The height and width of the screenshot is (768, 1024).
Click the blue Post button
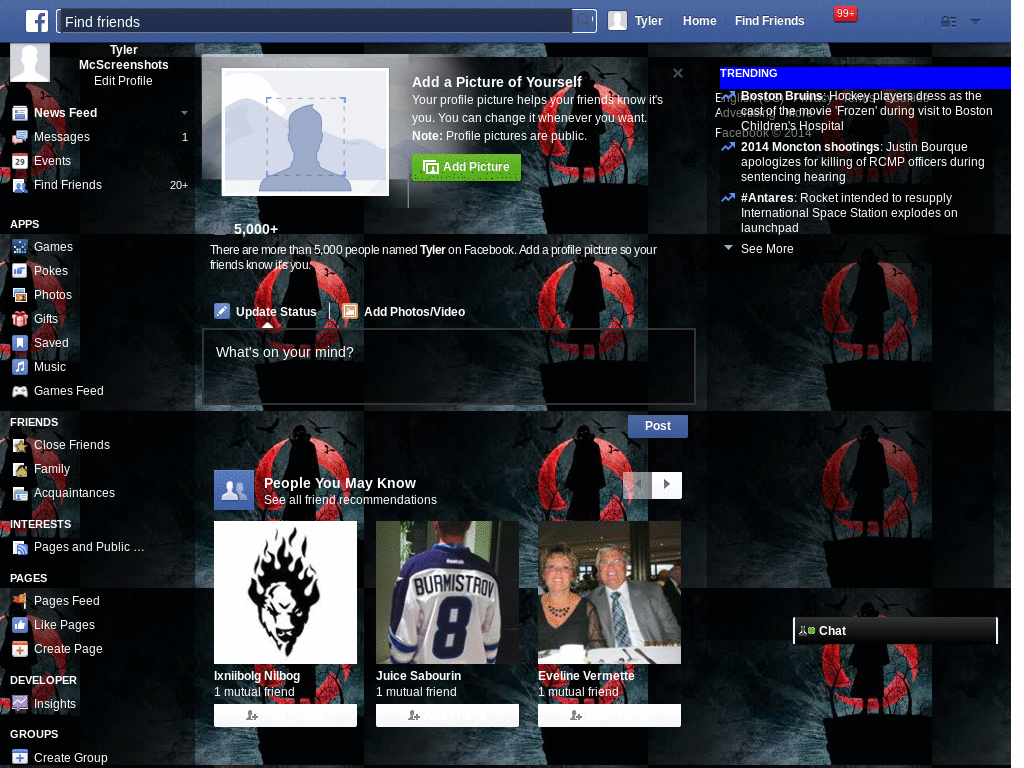[658, 426]
